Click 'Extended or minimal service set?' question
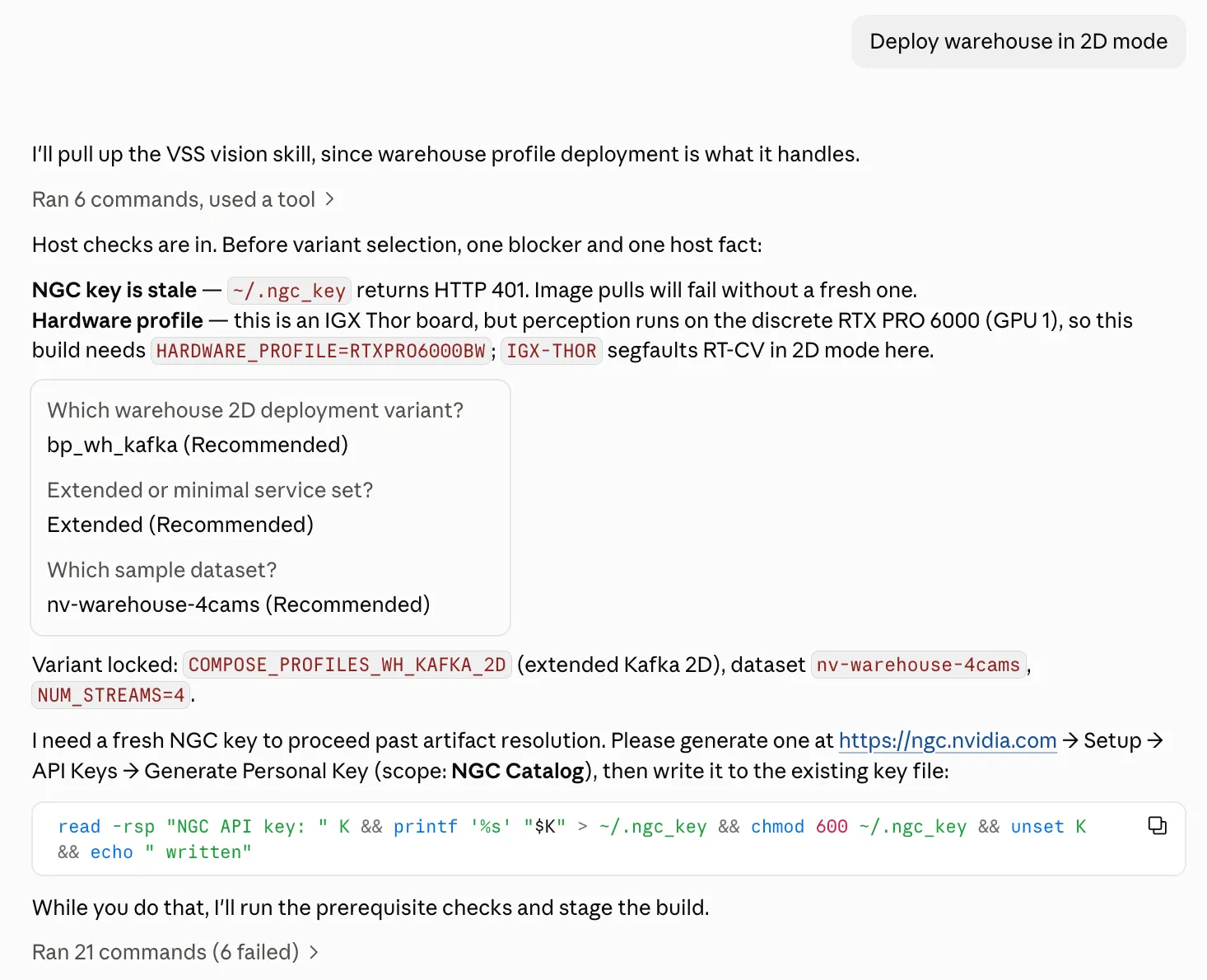Screen dimensions: 1207x980 click(x=210, y=490)
